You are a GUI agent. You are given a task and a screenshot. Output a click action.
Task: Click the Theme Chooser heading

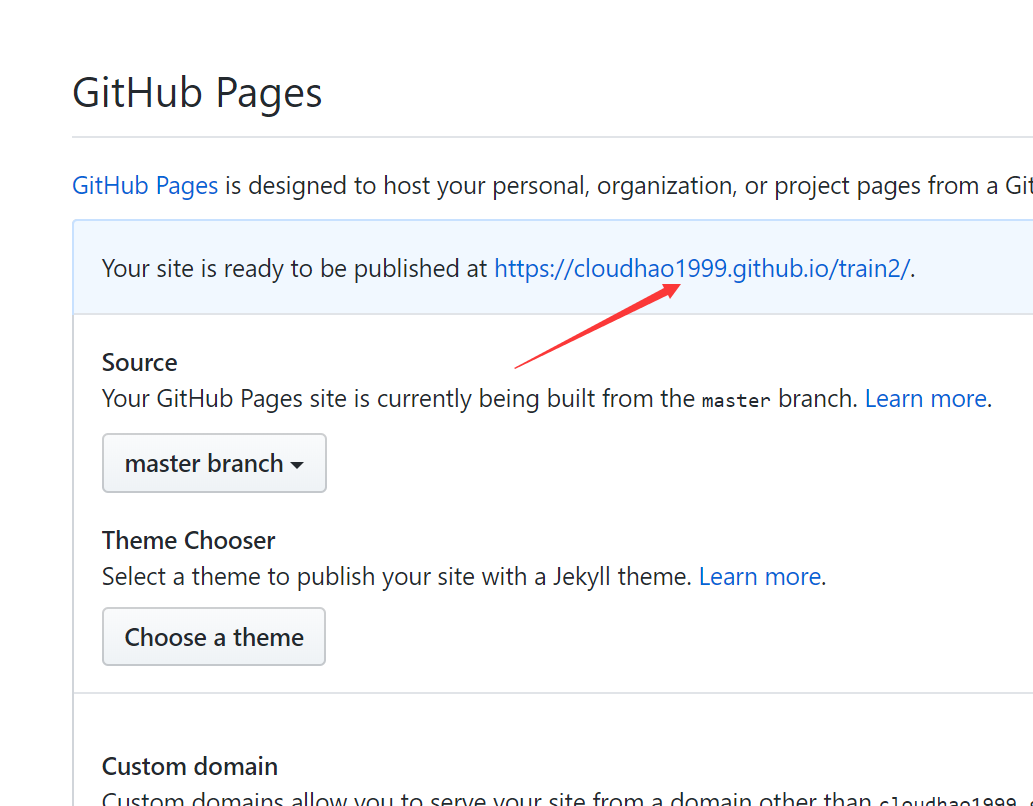click(188, 540)
